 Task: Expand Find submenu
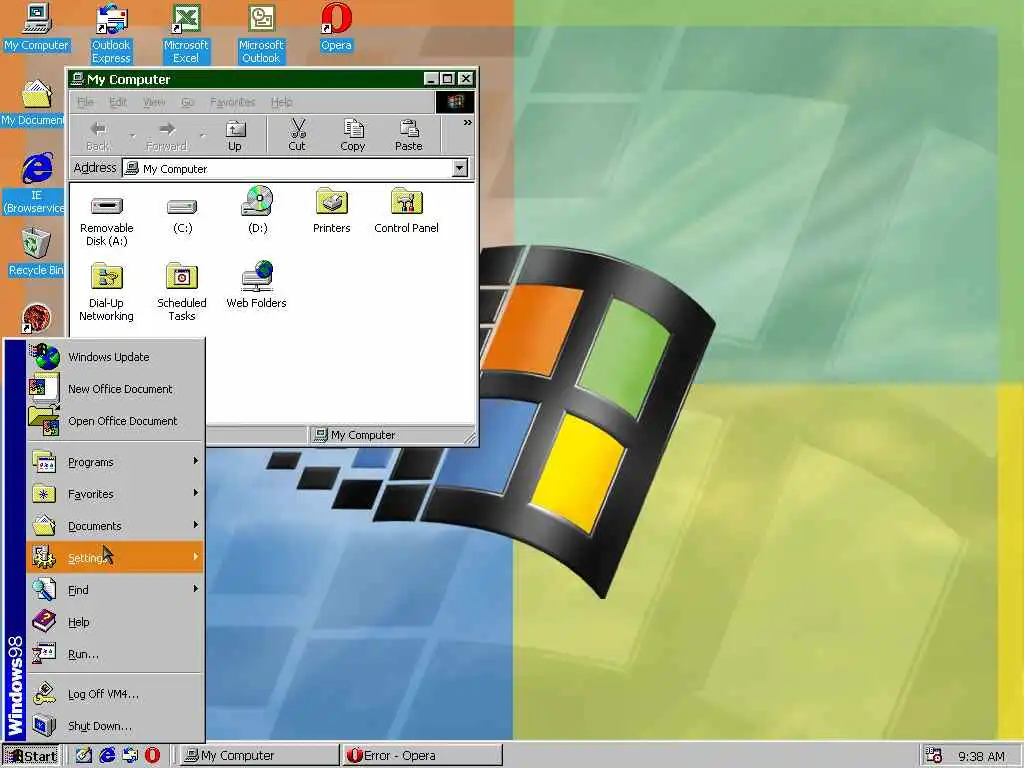[x=116, y=590]
